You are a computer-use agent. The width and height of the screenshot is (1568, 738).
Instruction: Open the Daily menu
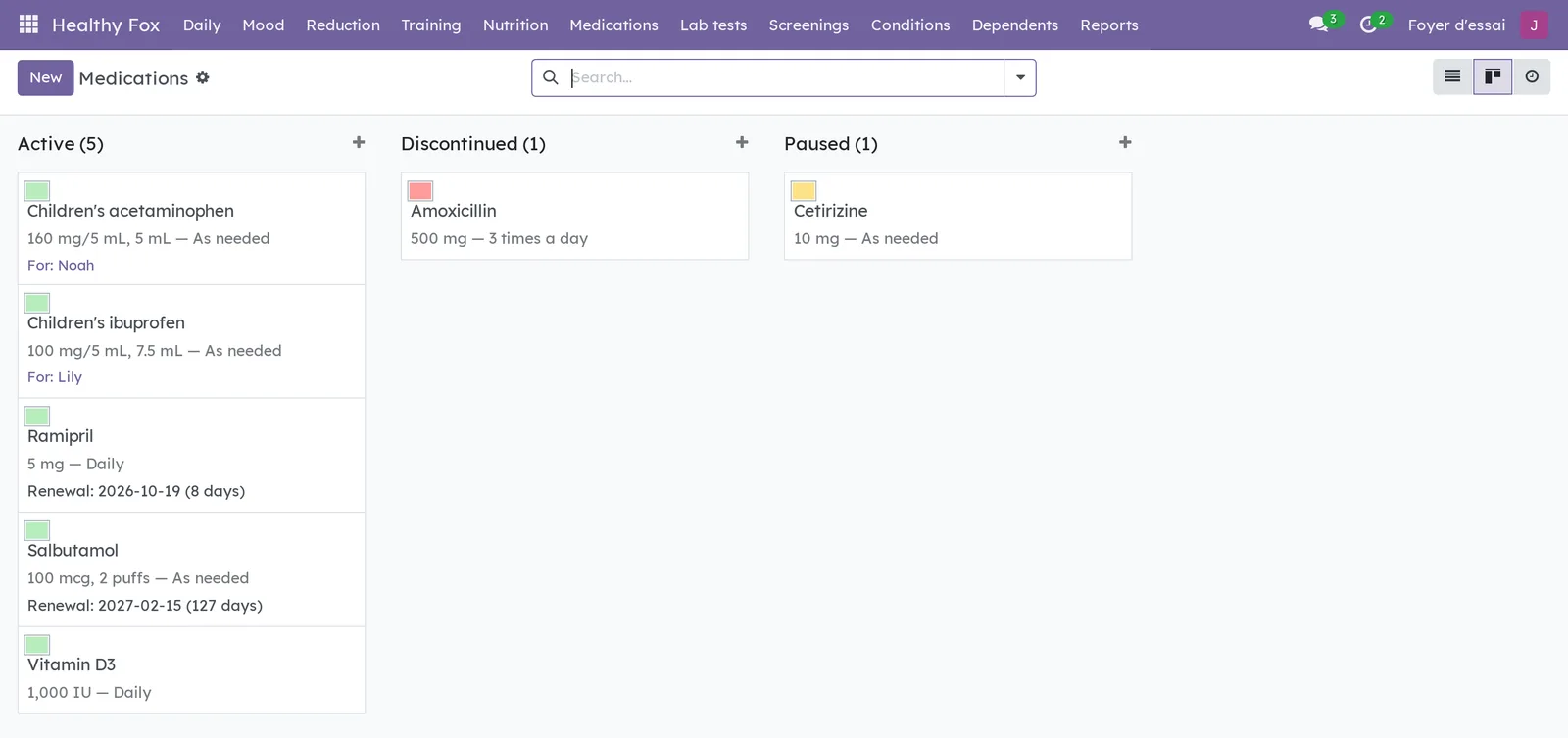(202, 25)
